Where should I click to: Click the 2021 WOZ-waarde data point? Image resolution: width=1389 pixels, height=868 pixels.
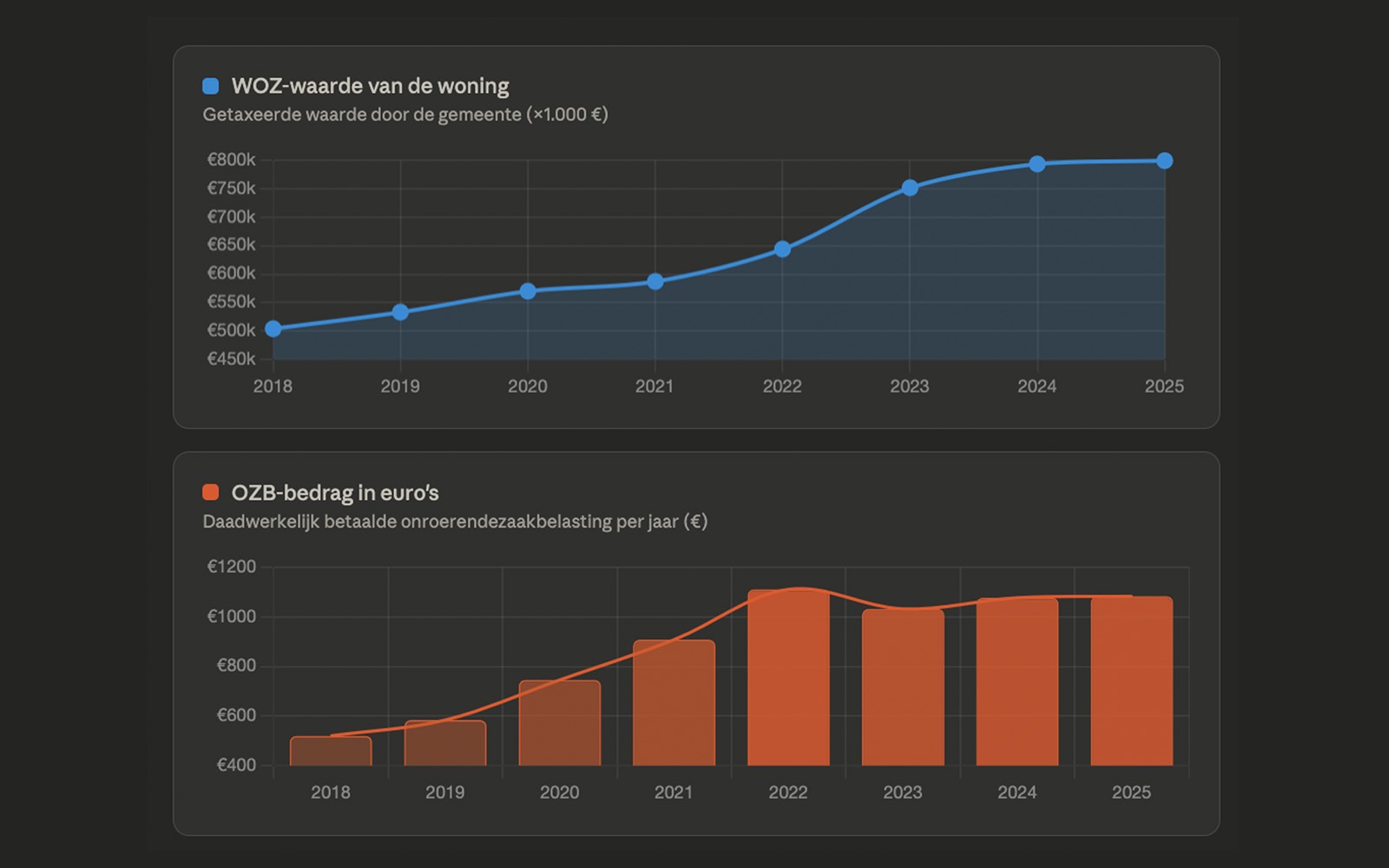[655, 281]
